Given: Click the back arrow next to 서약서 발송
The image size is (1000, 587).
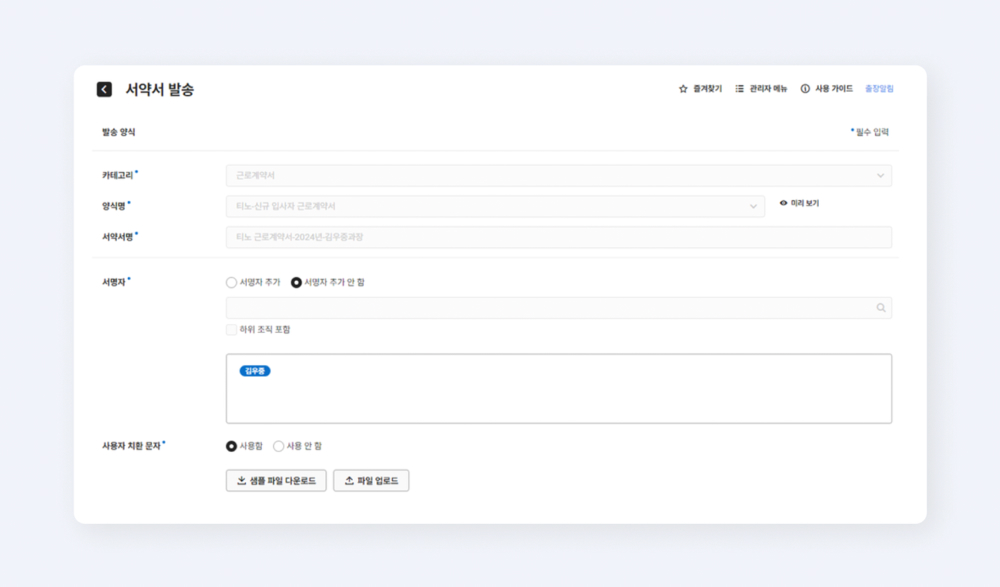Looking at the screenshot, I should coord(104,89).
